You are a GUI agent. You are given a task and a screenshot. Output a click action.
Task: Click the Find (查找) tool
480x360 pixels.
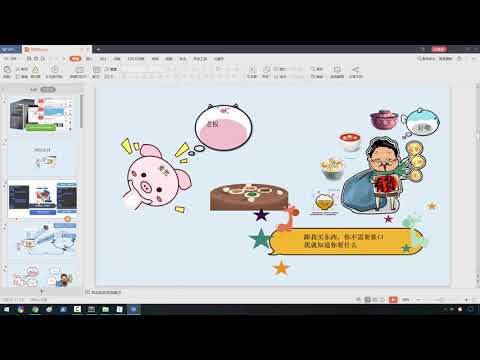317,69
